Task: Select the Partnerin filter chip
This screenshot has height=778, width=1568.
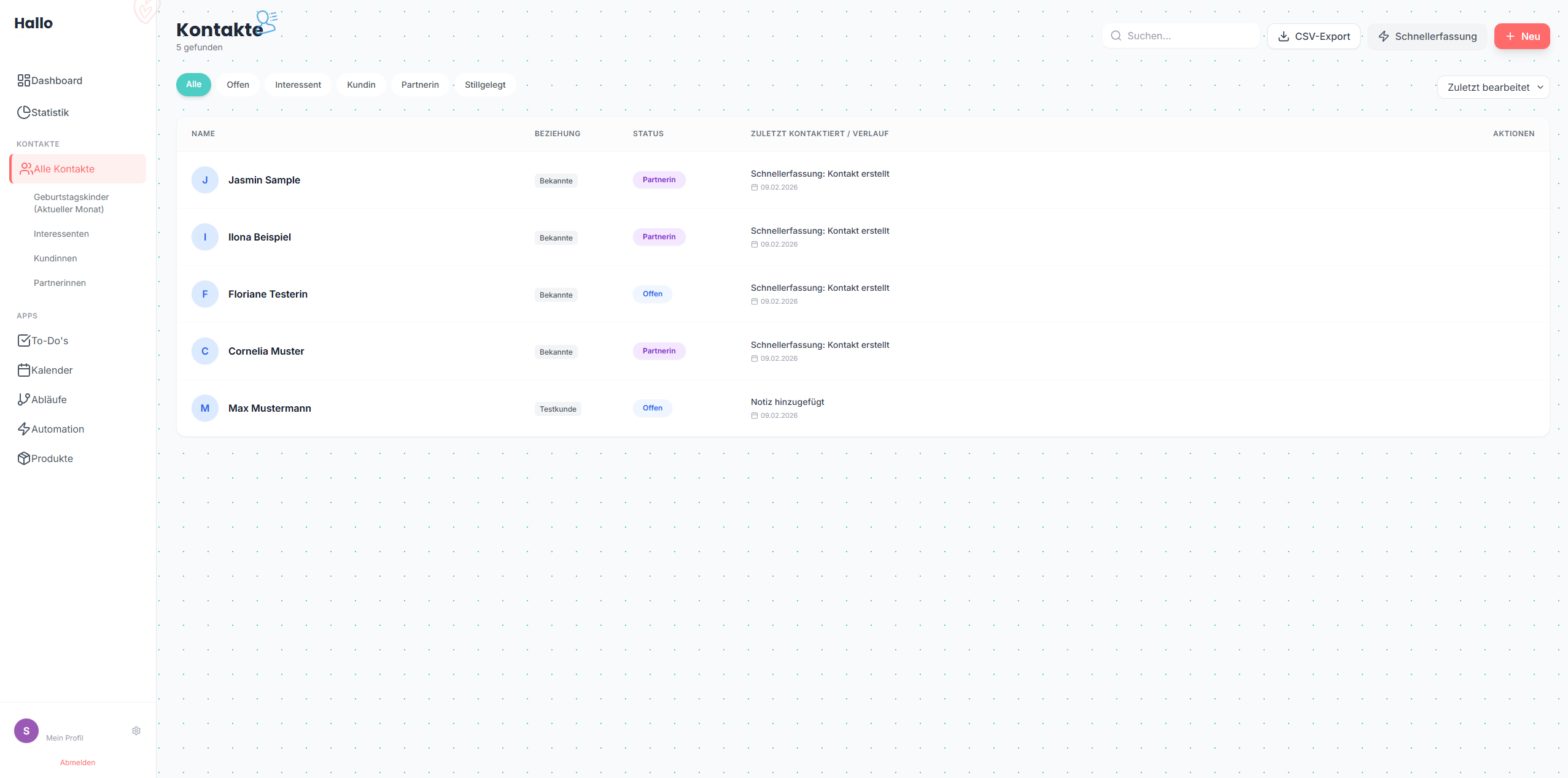Action: tap(420, 85)
